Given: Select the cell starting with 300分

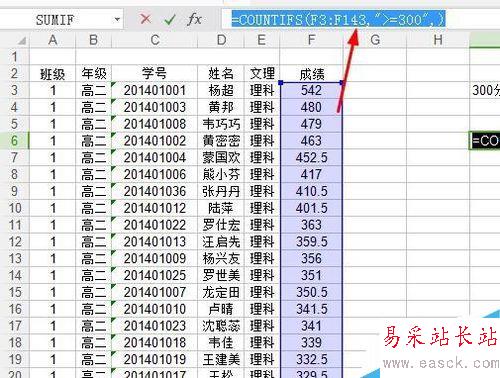Looking at the screenshot, I should 485,90.
